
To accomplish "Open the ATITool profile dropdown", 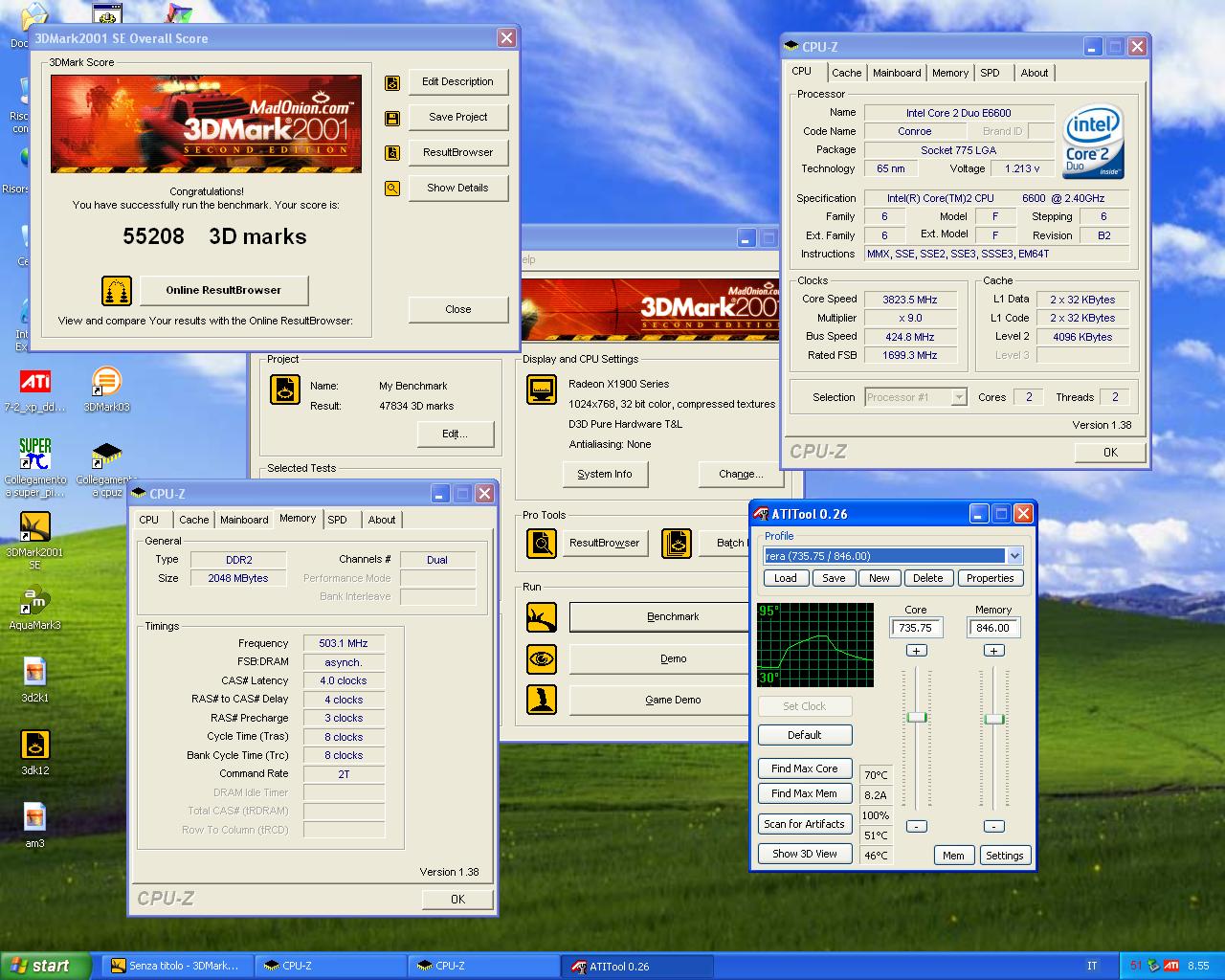I will pos(1014,556).
